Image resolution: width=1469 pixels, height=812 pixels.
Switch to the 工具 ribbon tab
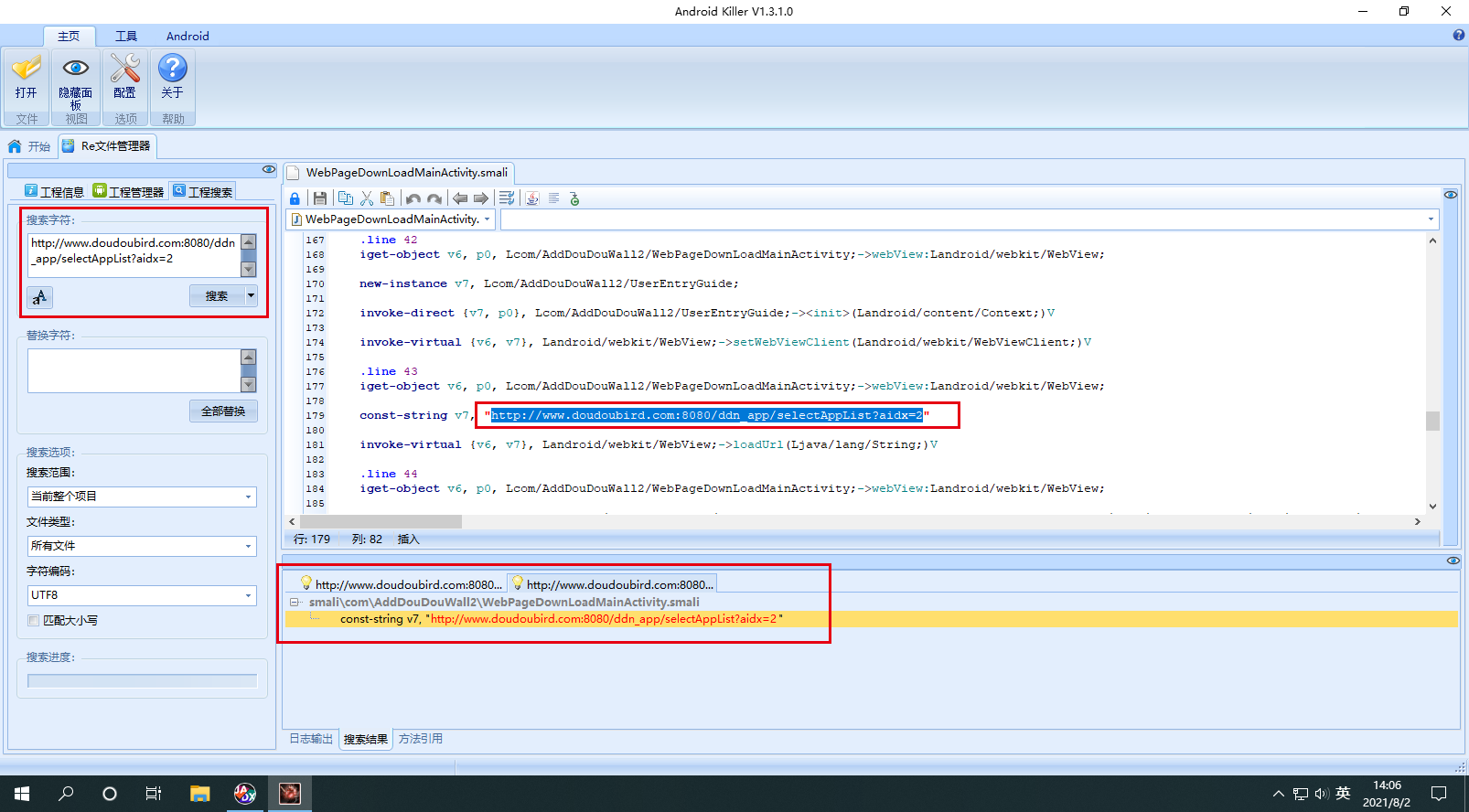[126, 36]
